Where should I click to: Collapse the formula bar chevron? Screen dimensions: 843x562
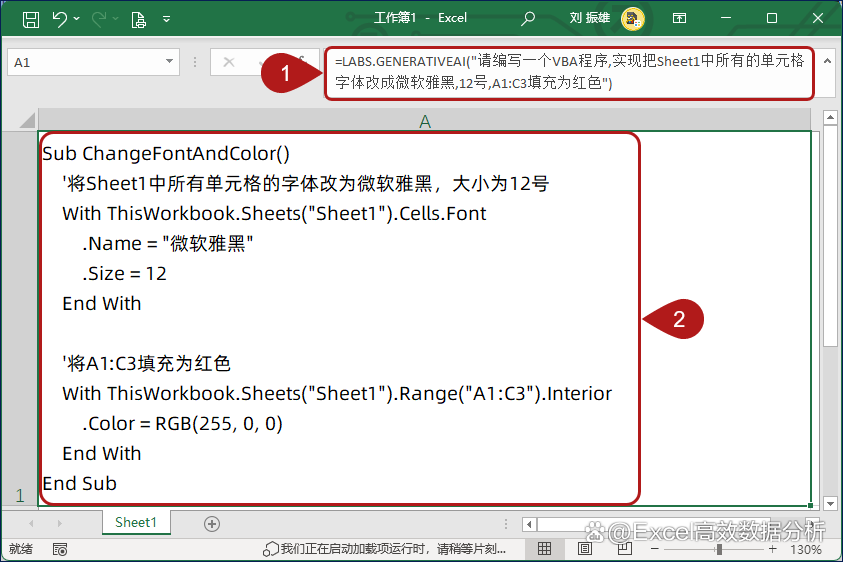coord(827,61)
